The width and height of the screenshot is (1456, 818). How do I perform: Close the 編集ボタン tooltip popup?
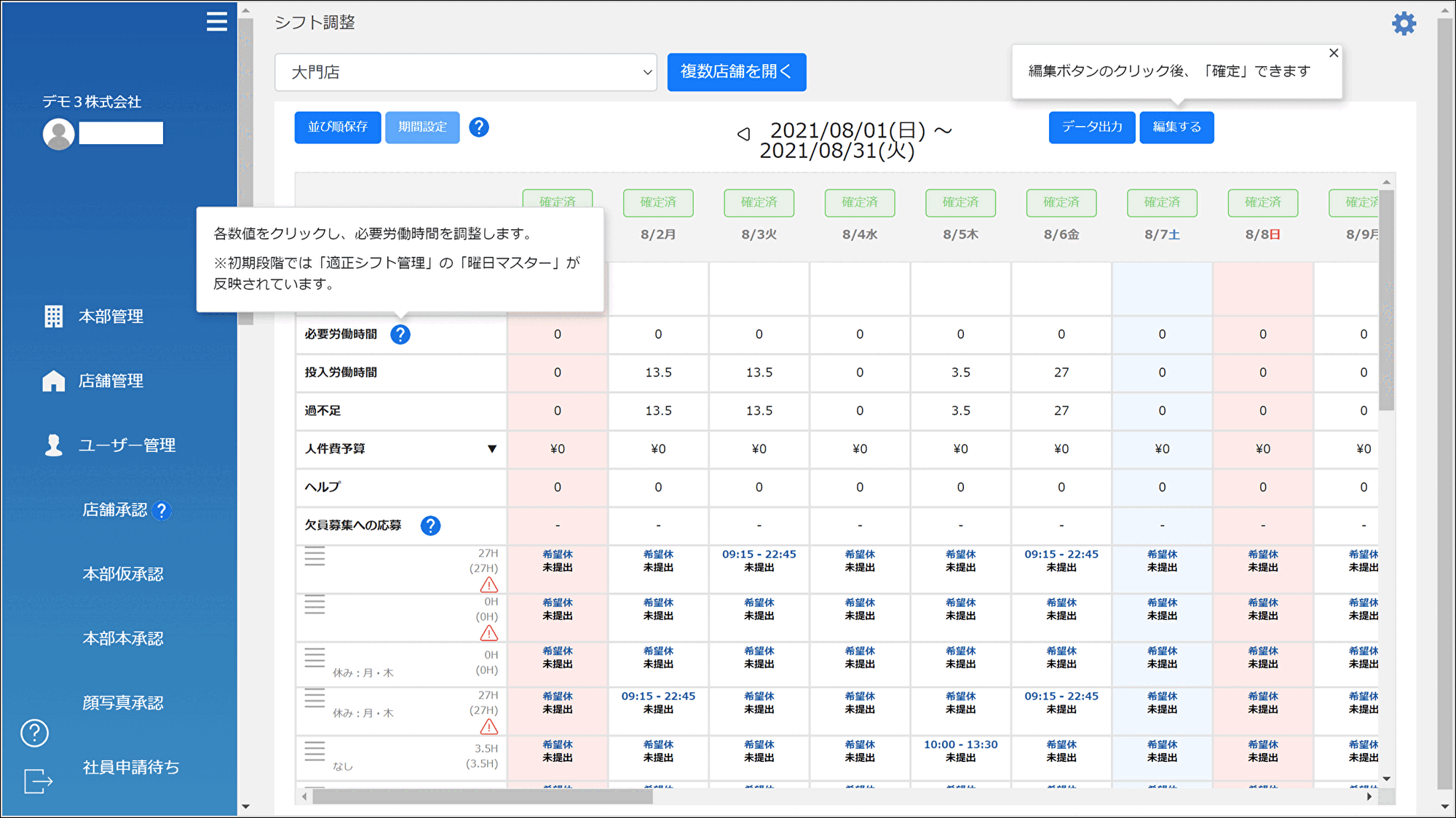pos(1334,53)
